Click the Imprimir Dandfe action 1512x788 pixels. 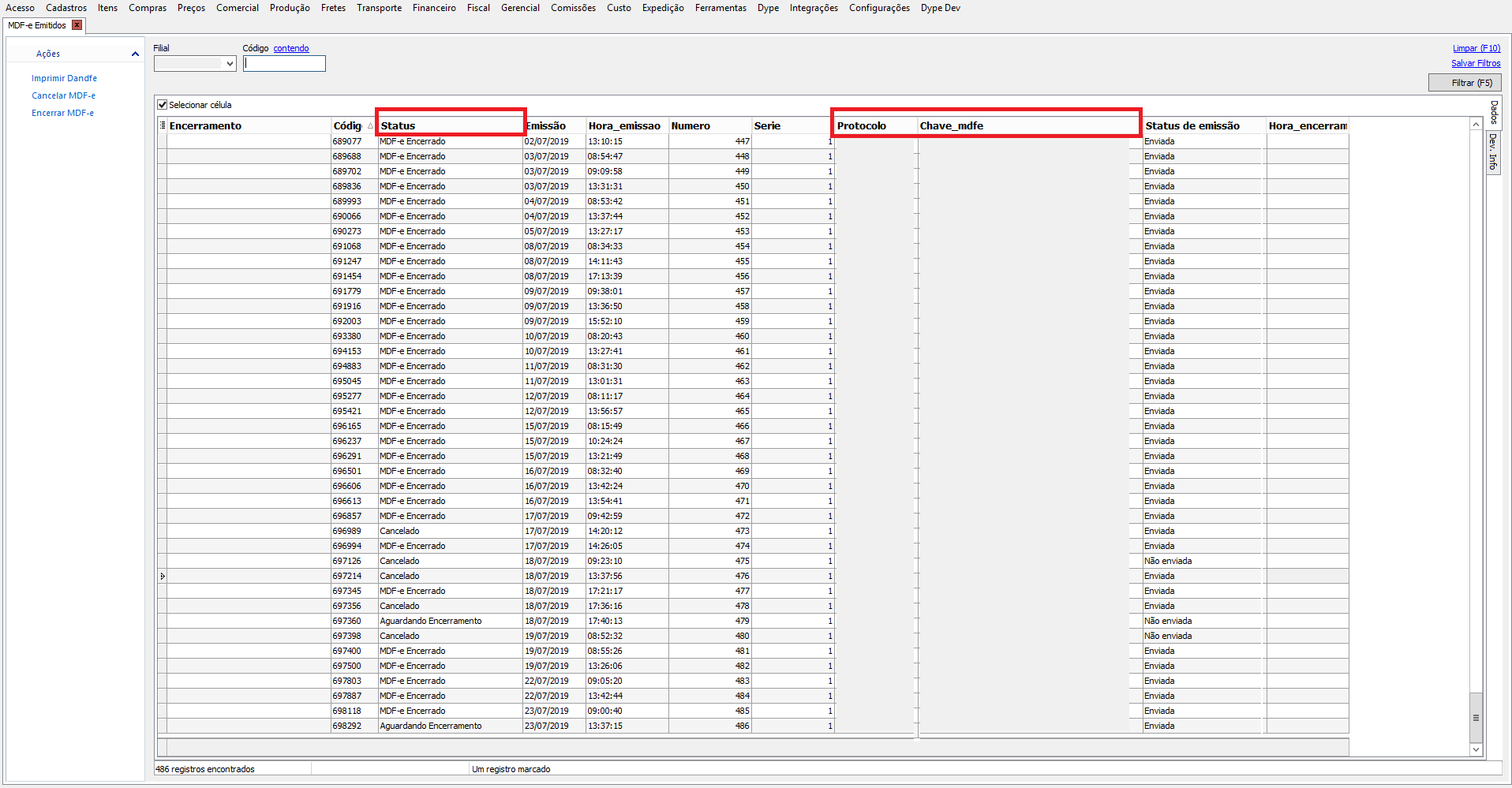[x=64, y=78]
